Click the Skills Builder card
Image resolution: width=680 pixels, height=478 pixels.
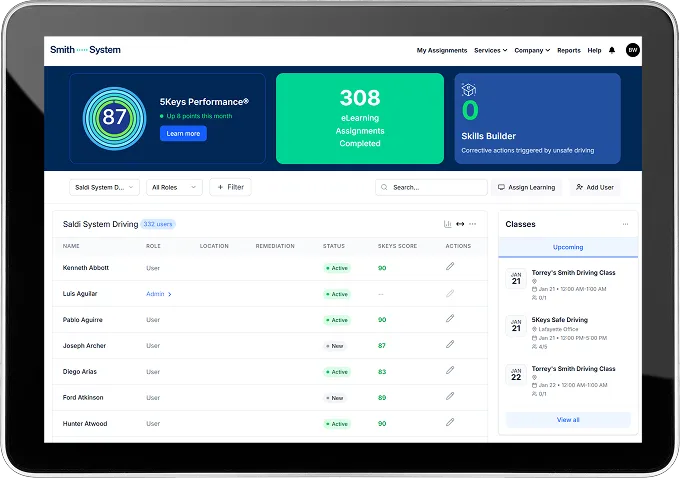[537, 118]
